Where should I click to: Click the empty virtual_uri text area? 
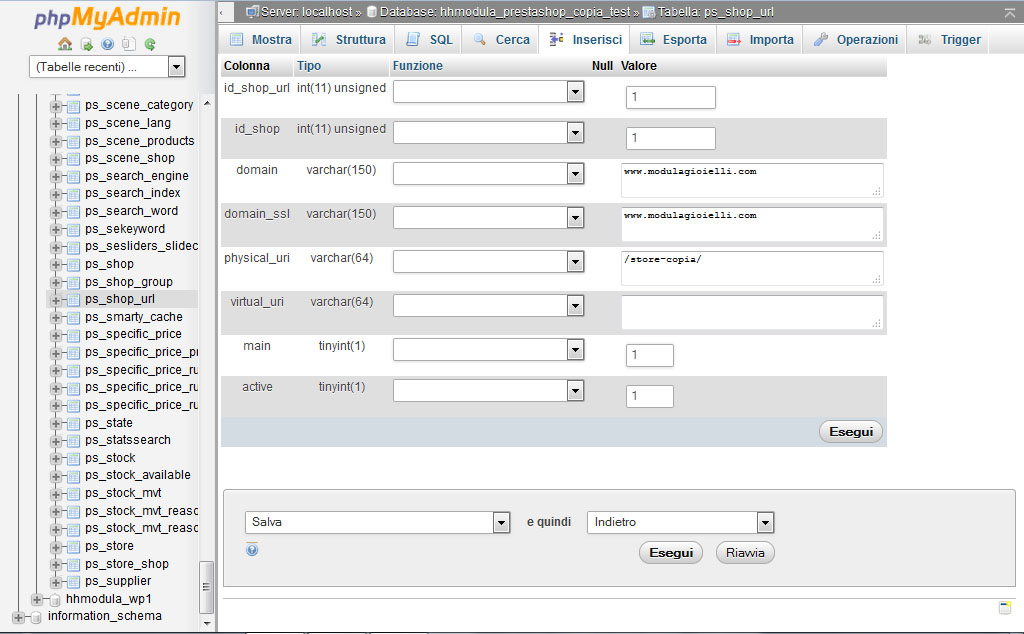coord(752,312)
